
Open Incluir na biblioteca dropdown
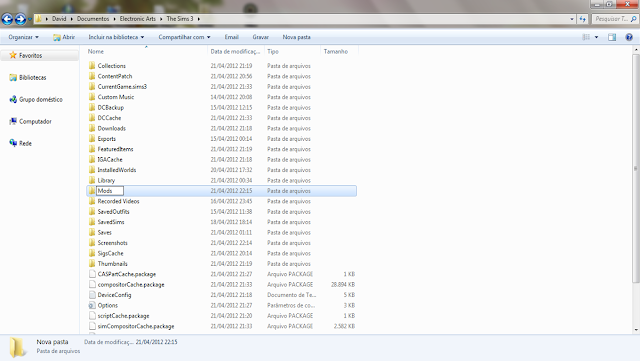click(116, 37)
